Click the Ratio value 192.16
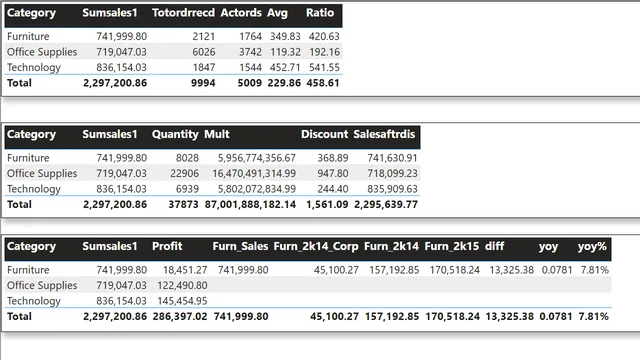 click(x=324, y=52)
